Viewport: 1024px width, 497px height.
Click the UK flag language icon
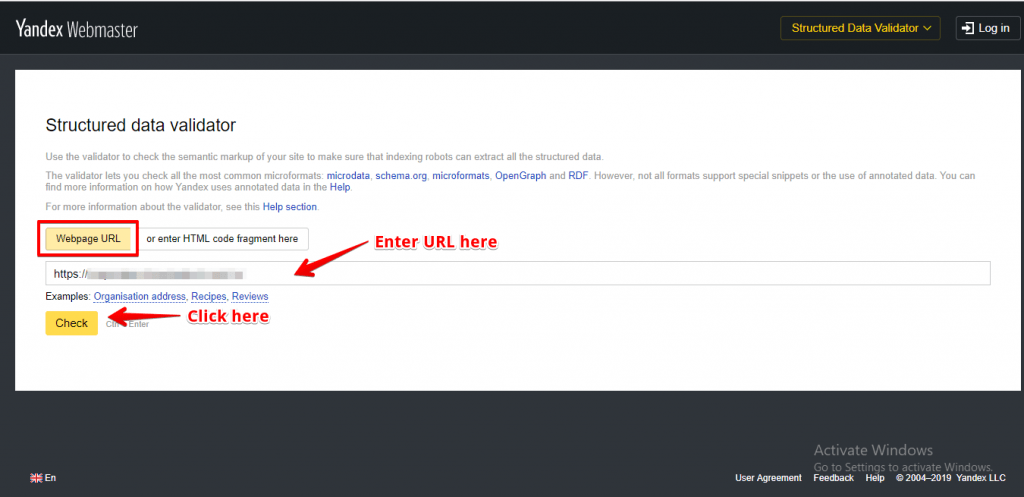tap(36, 478)
